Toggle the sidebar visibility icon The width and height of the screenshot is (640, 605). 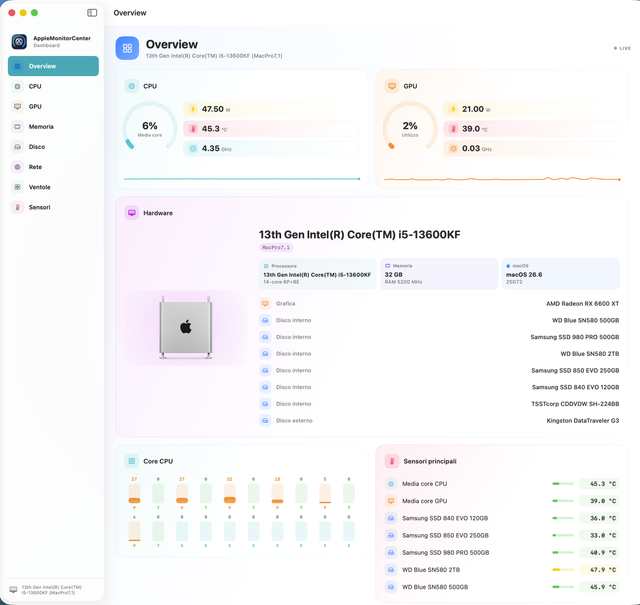coord(92,13)
